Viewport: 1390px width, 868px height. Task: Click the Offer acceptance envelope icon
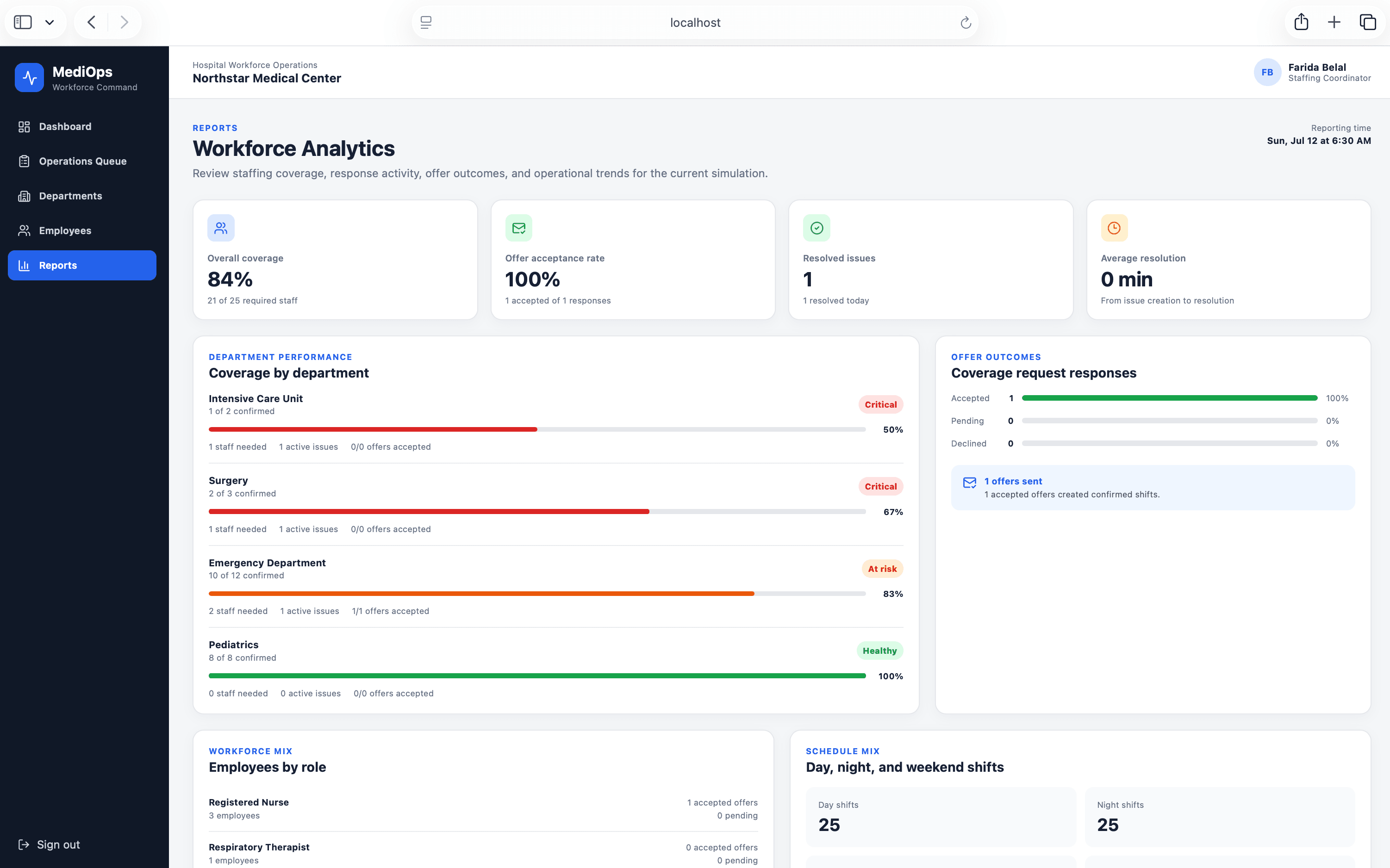click(518, 228)
